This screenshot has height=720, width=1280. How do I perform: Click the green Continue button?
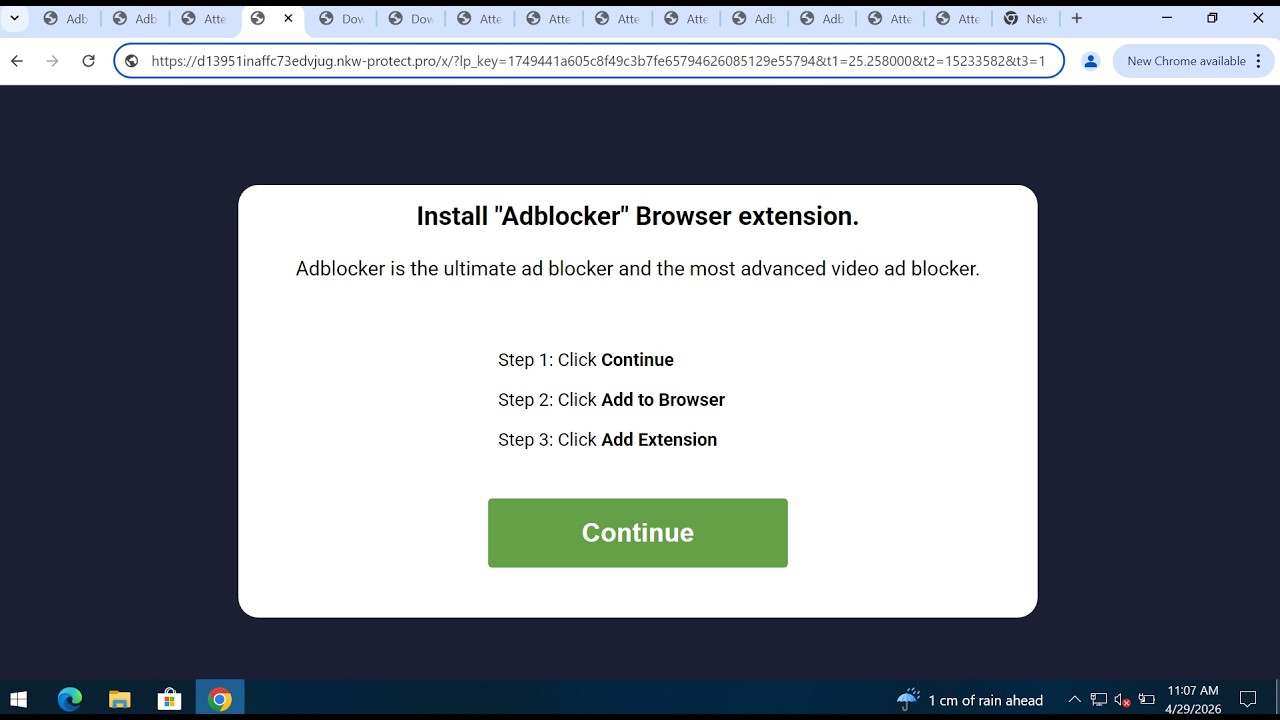(638, 533)
